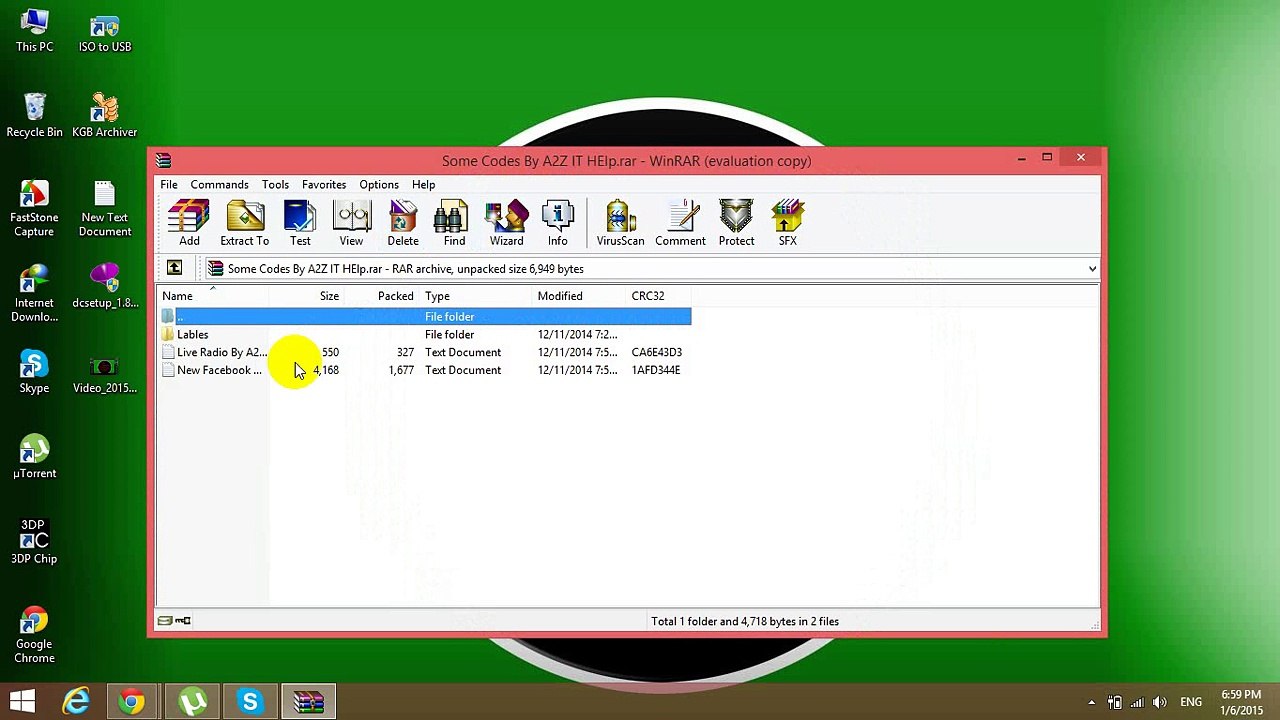Open the Commands menu
The image size is (1280, 720).
(x=219, y=184)
